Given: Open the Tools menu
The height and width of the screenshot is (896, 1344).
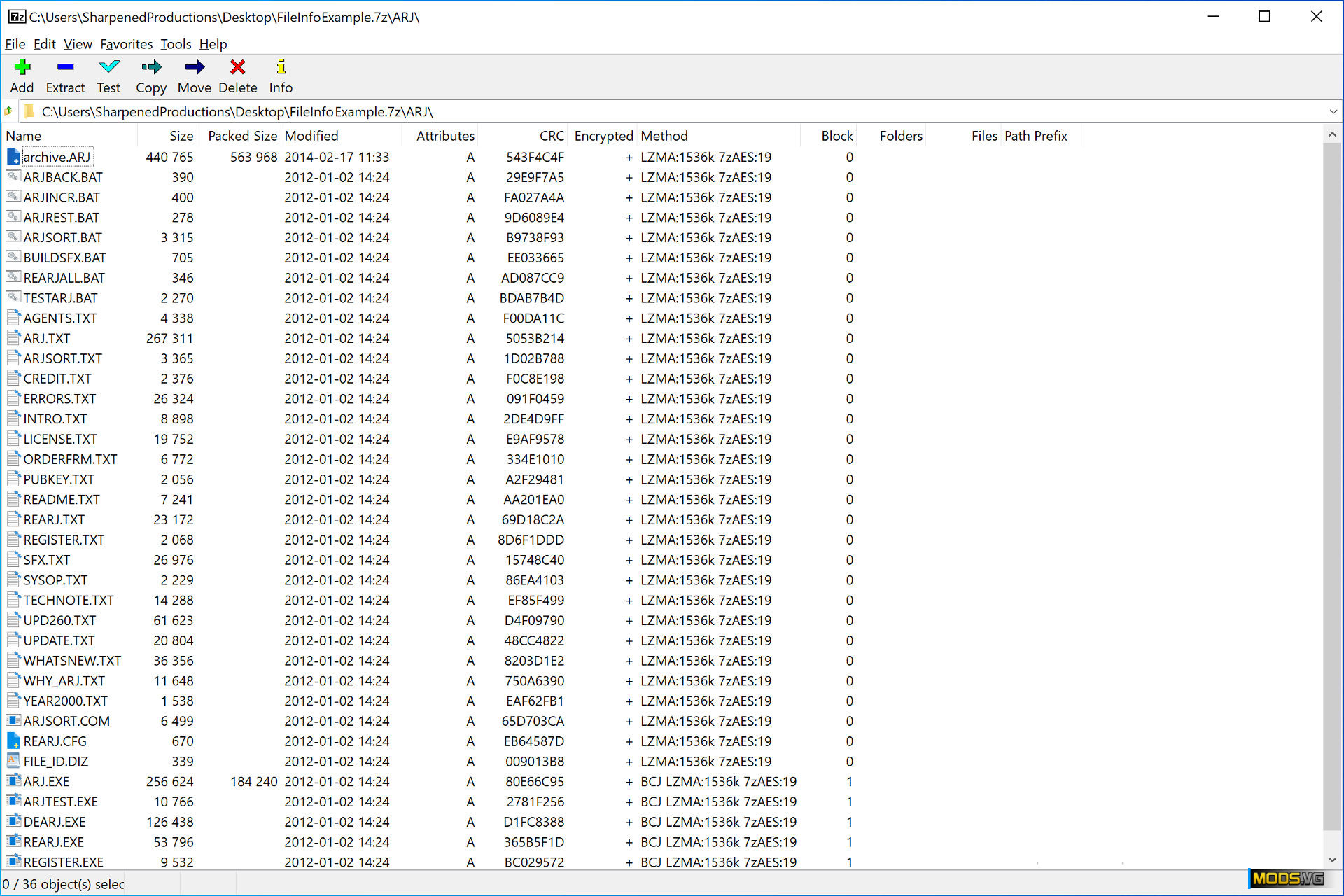Looking at the screenshot, I should [x=175, y=44].
